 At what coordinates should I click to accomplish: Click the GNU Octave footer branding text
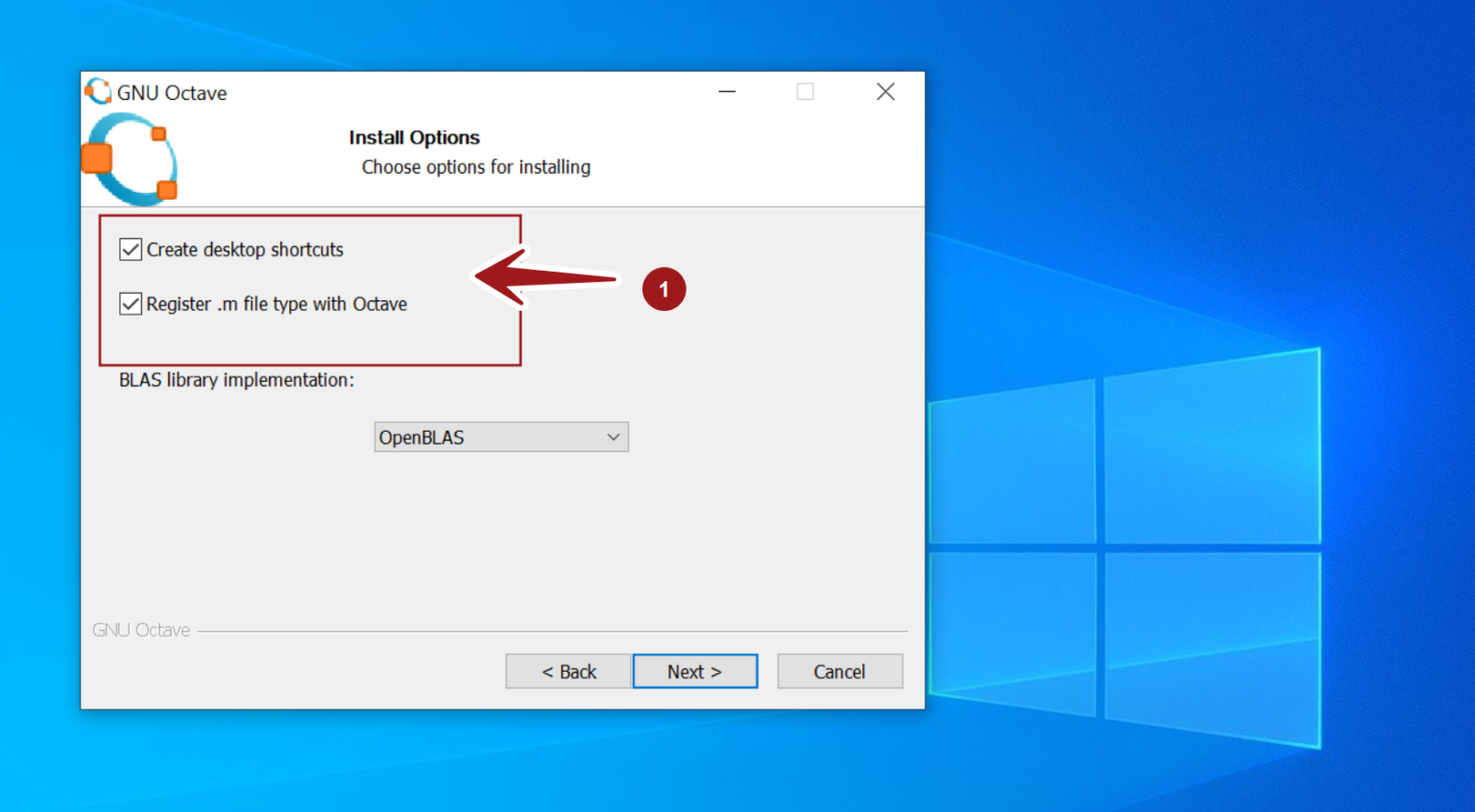pyautogui.click(x=140, y=630)
